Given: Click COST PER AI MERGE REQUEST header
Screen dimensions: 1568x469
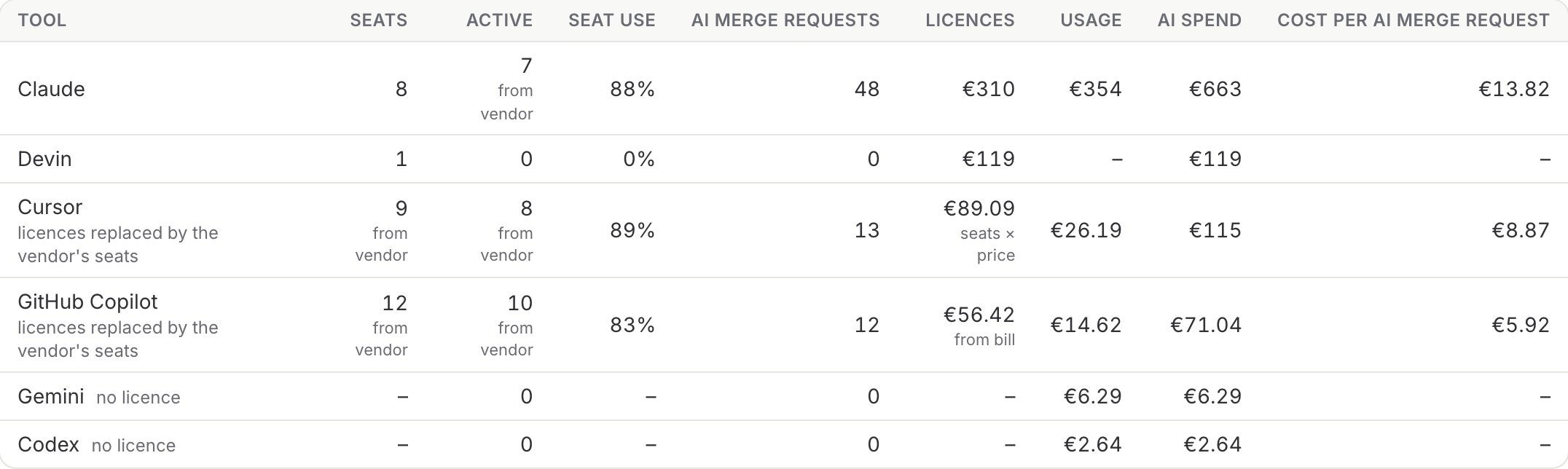Looking at the screenshot, I should 1414,20.
